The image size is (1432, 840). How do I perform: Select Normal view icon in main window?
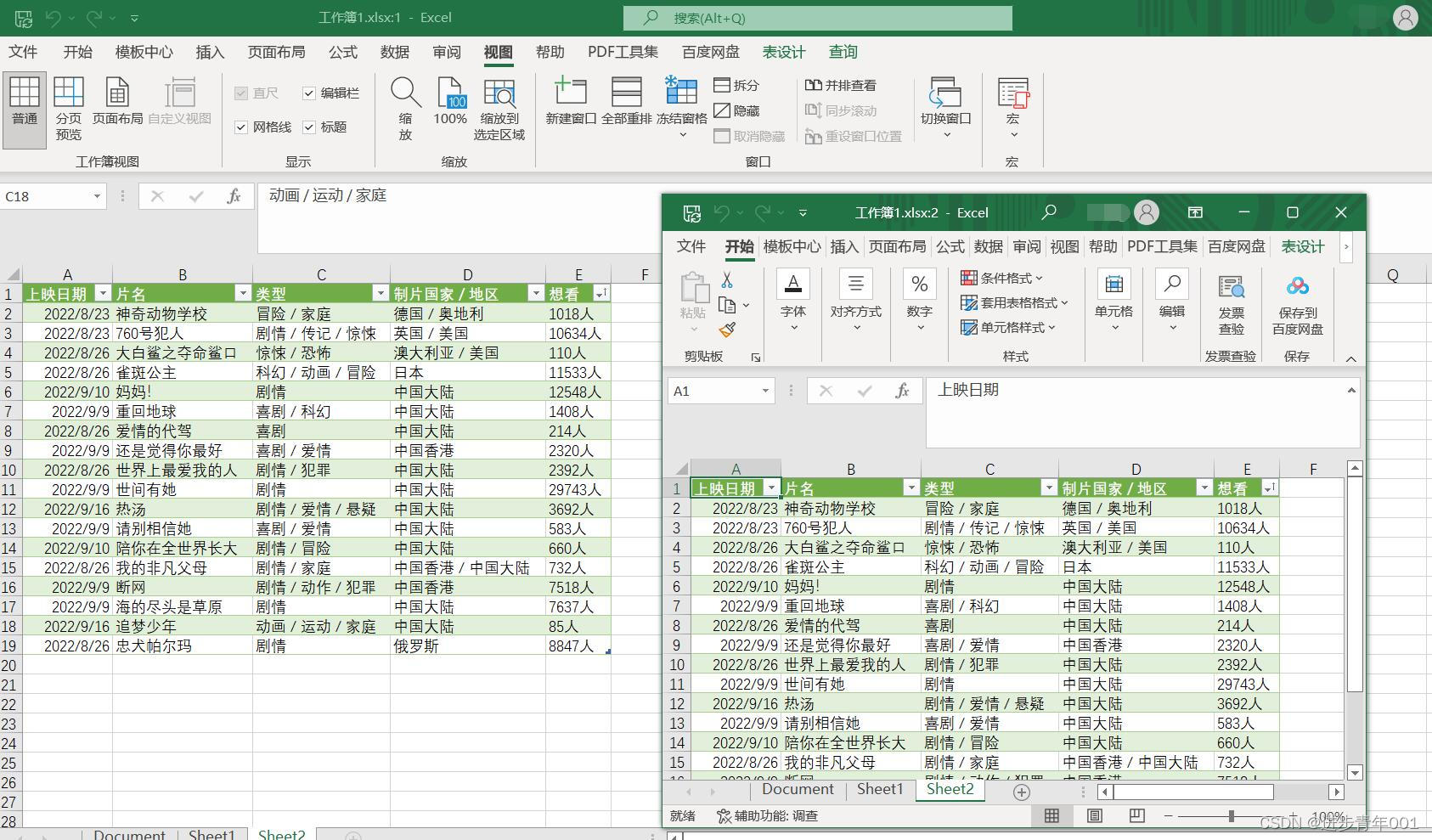pos(24,93)
